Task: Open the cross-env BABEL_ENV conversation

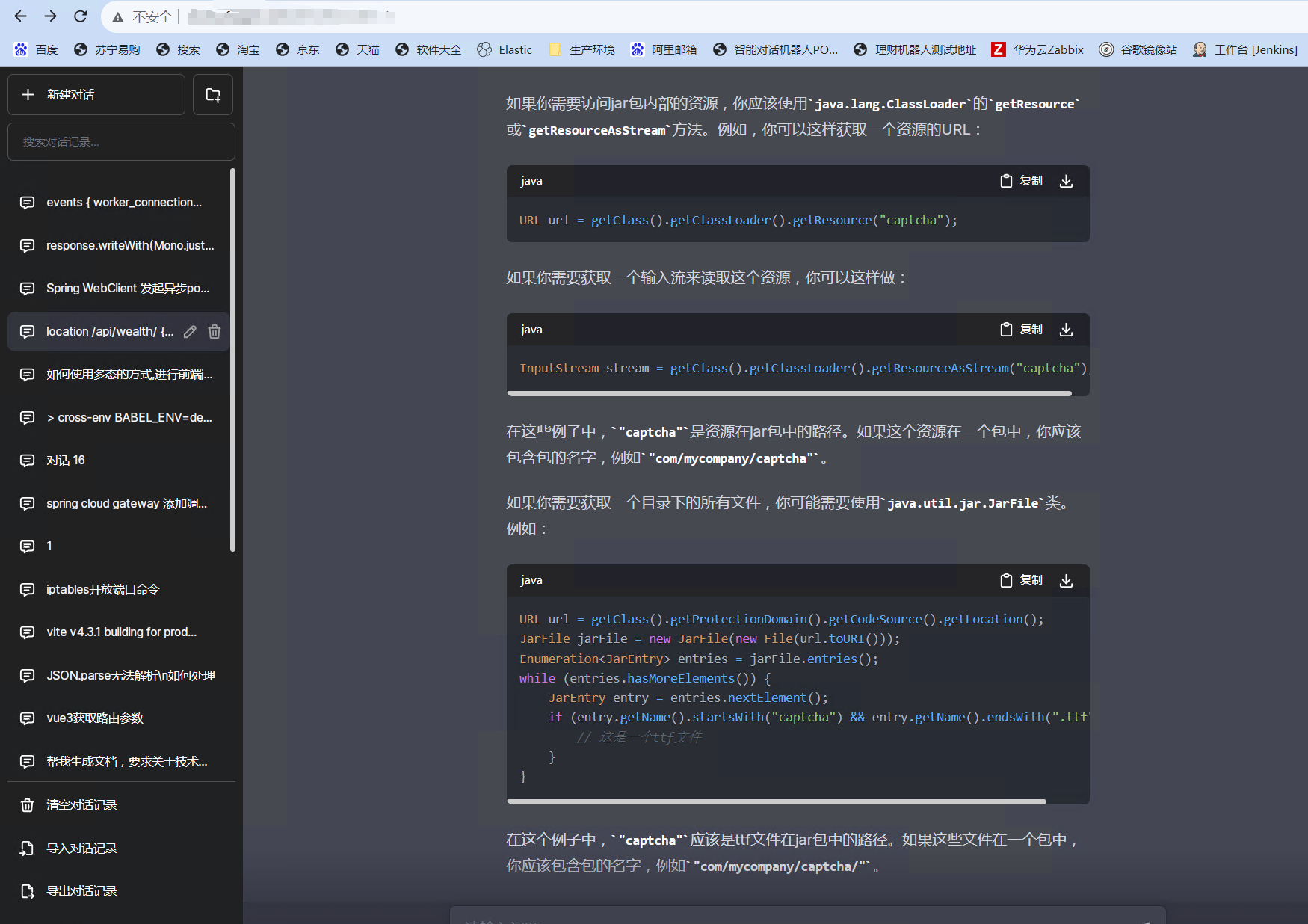Action: pyautogui.click(x=120, y=417)
